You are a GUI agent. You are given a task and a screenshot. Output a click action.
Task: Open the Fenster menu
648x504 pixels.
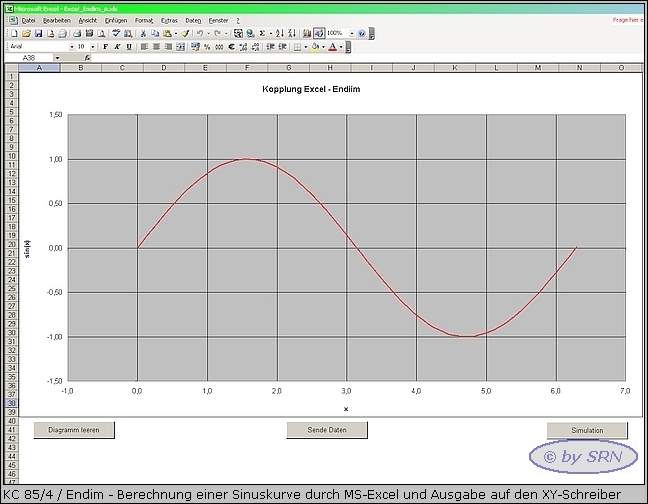(x=219, y=20)
